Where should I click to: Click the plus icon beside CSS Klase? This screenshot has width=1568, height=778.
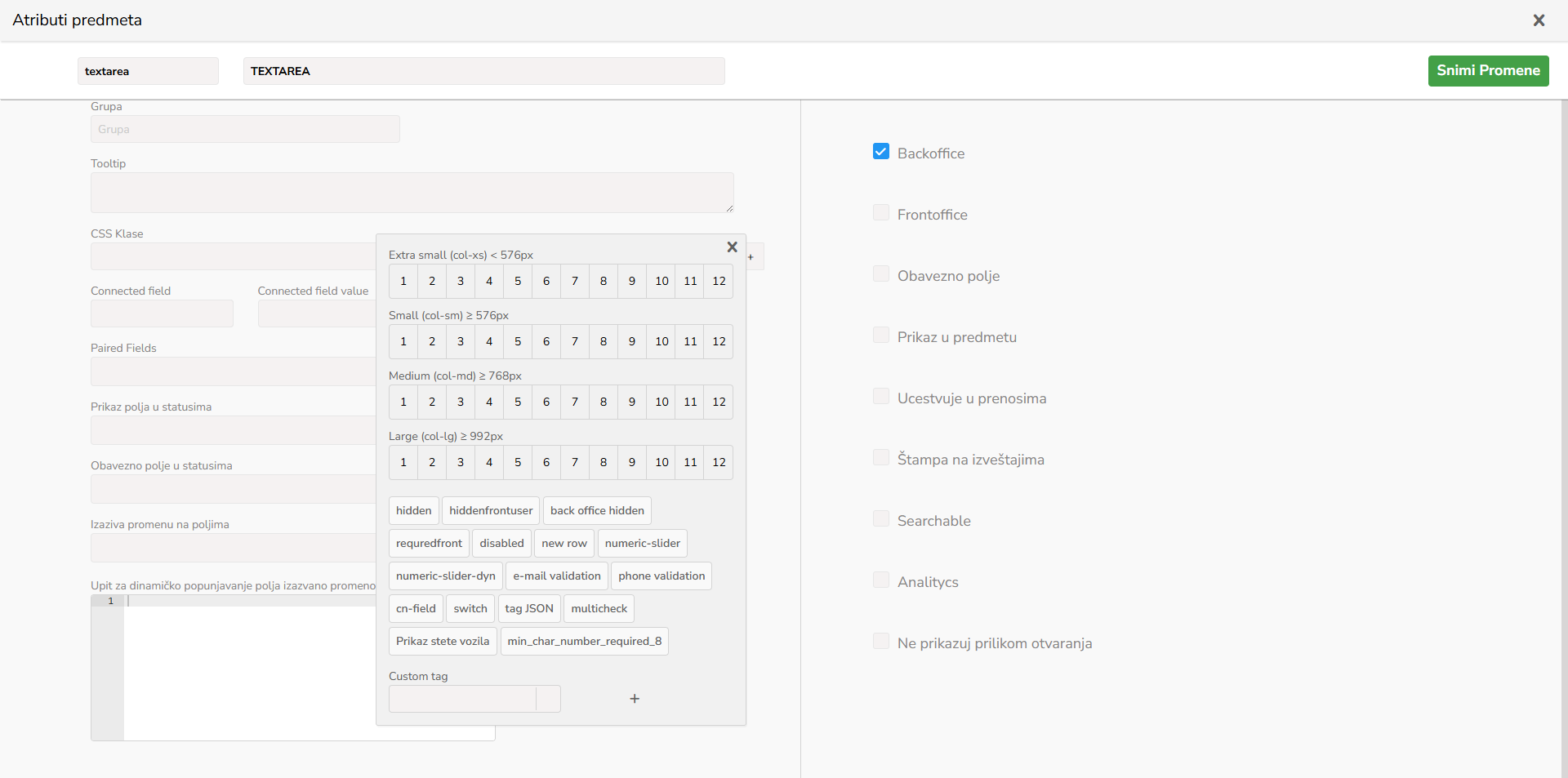751,257
